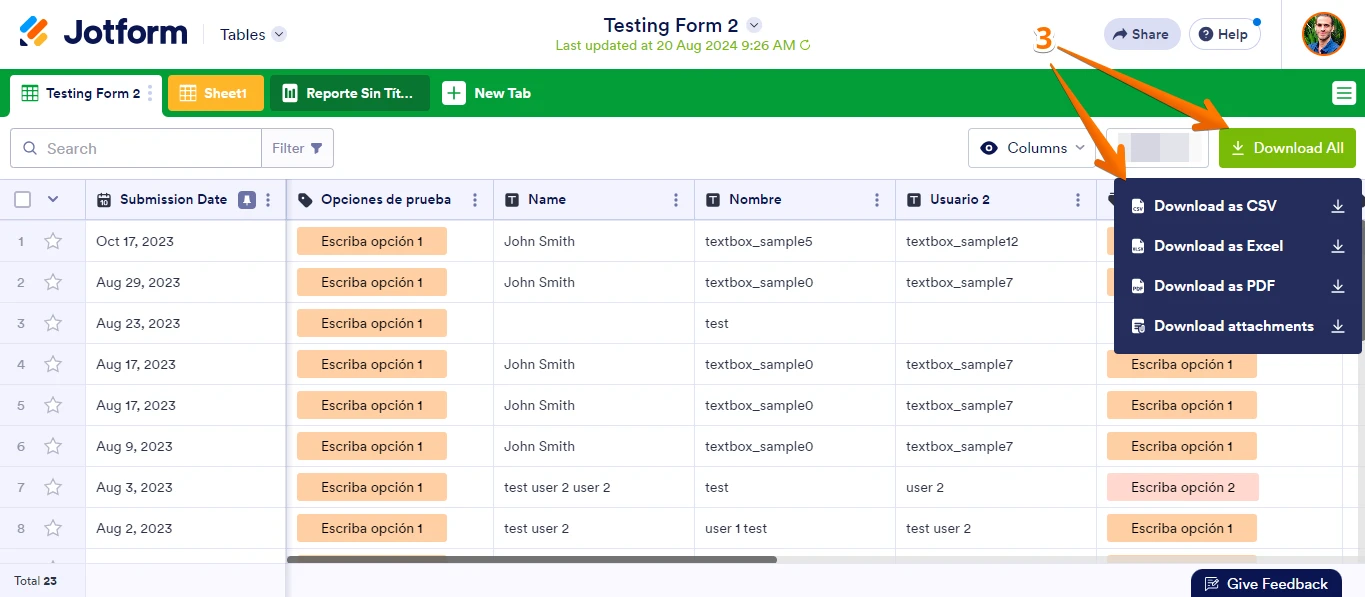Open Submission Date column options menu
Screen dimensions: 1365x597
tap(268, 200)
